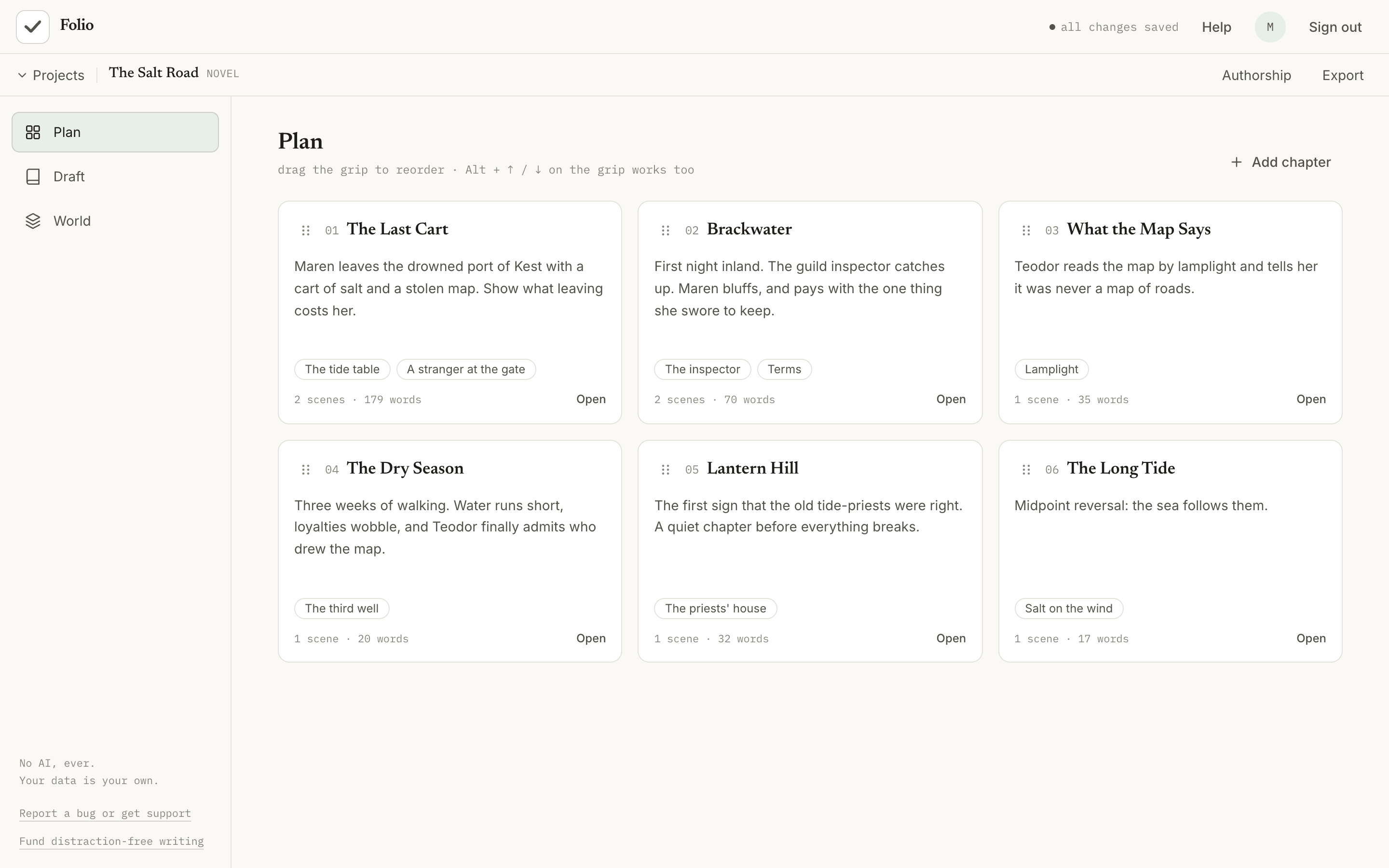This screenshot has height=868, width=1389.
Task: Click grip handle on What the Map Says
Action: tap(1026, 230)
